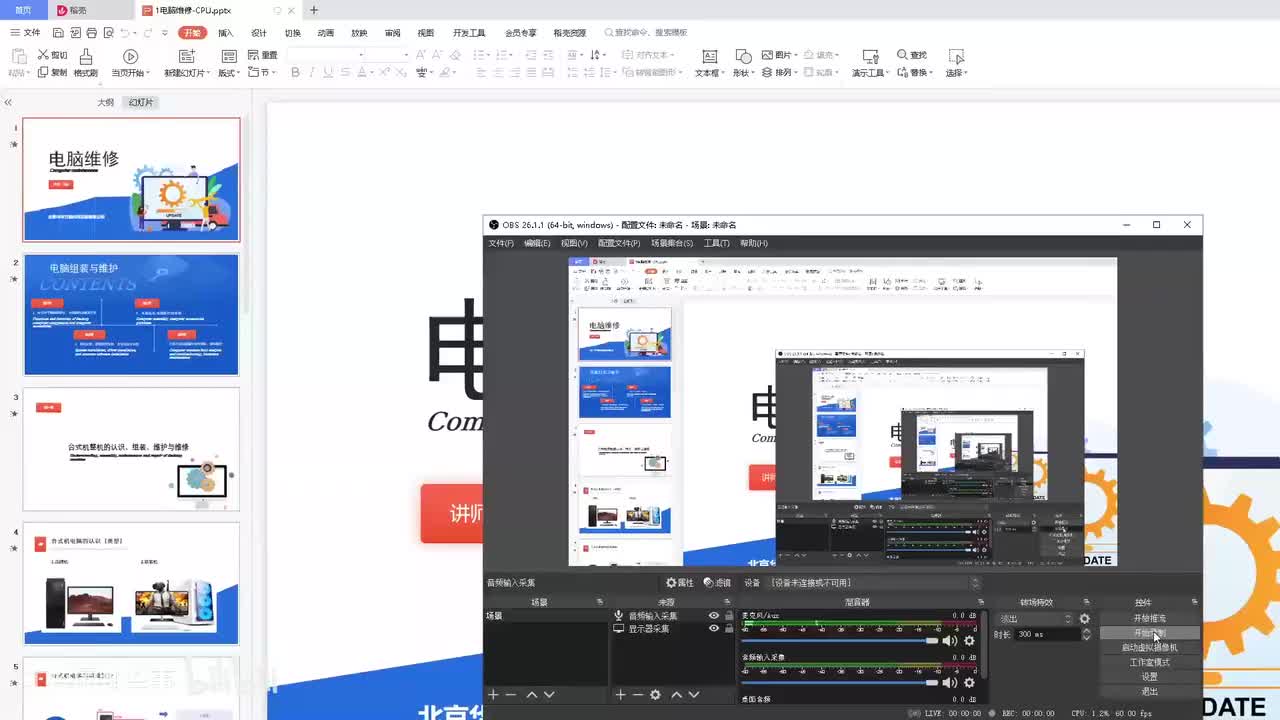
Task: Toggle bold formatting in WPS
Action: click(x=295, y=72)
